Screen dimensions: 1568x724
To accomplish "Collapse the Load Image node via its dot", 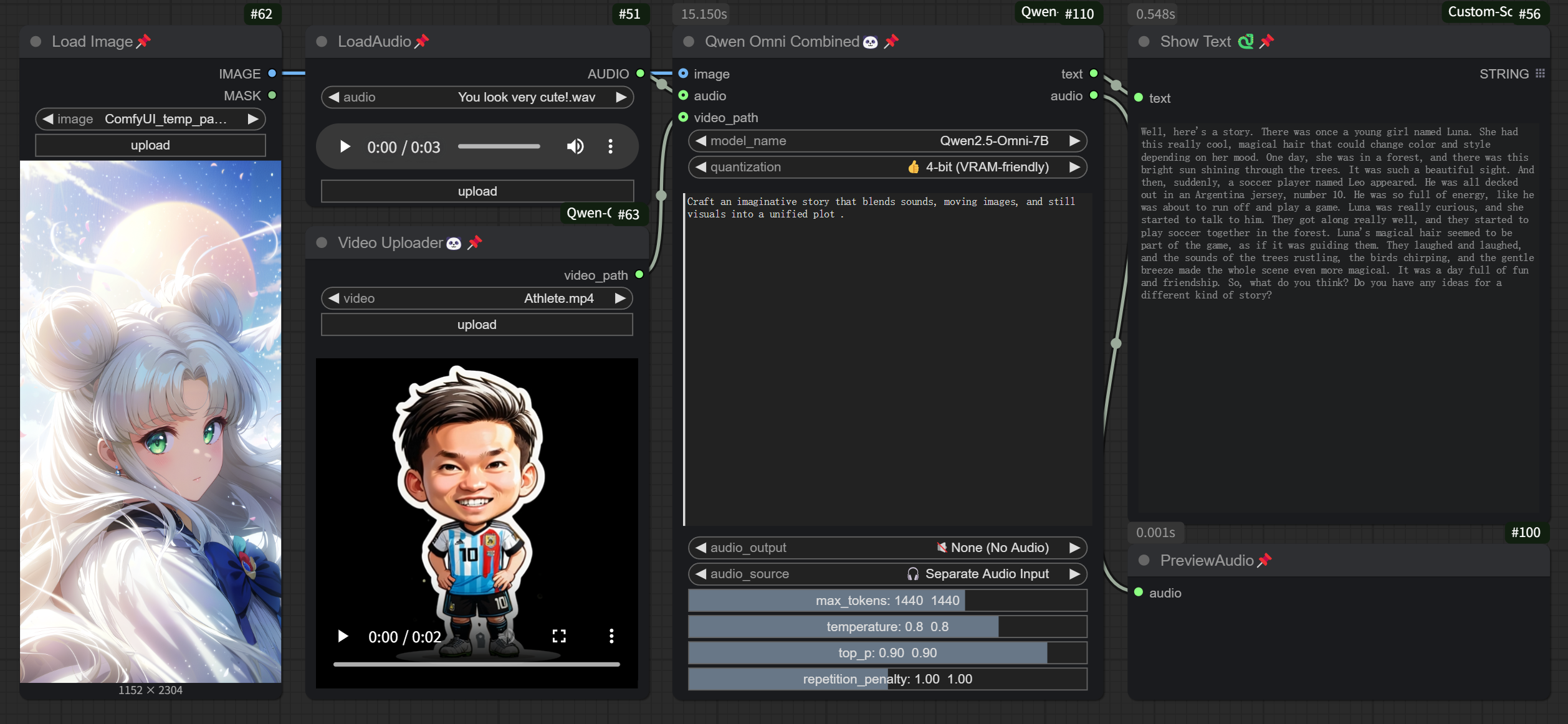I will (36, 41).
